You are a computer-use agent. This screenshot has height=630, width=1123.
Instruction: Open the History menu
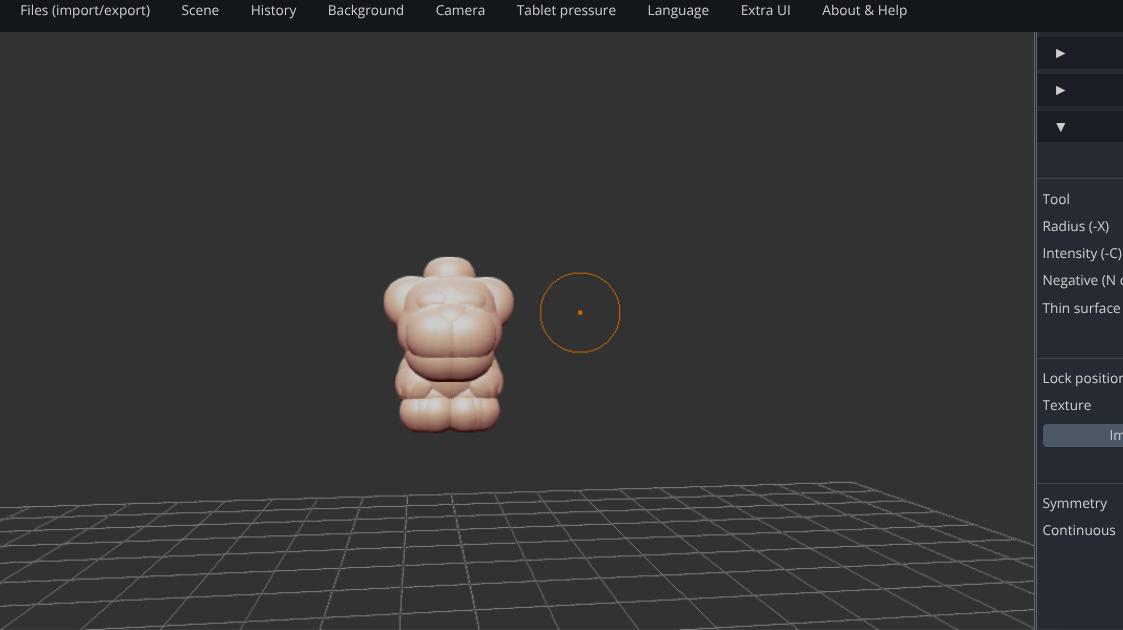(x=274, y=11)
